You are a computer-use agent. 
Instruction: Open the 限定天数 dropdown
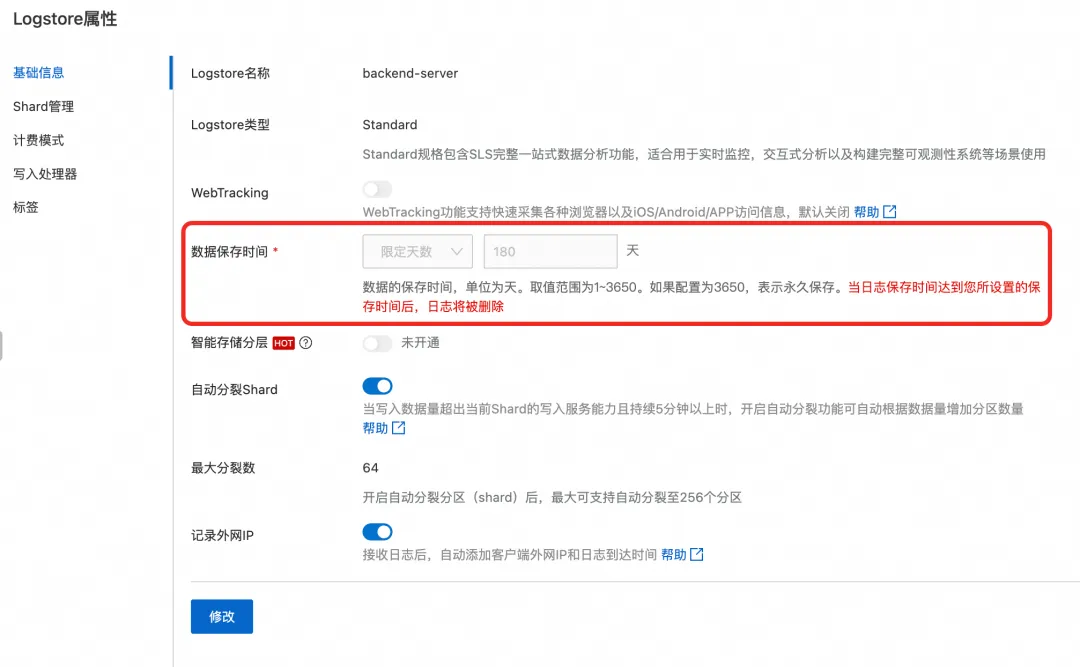(x=417, y=252)
